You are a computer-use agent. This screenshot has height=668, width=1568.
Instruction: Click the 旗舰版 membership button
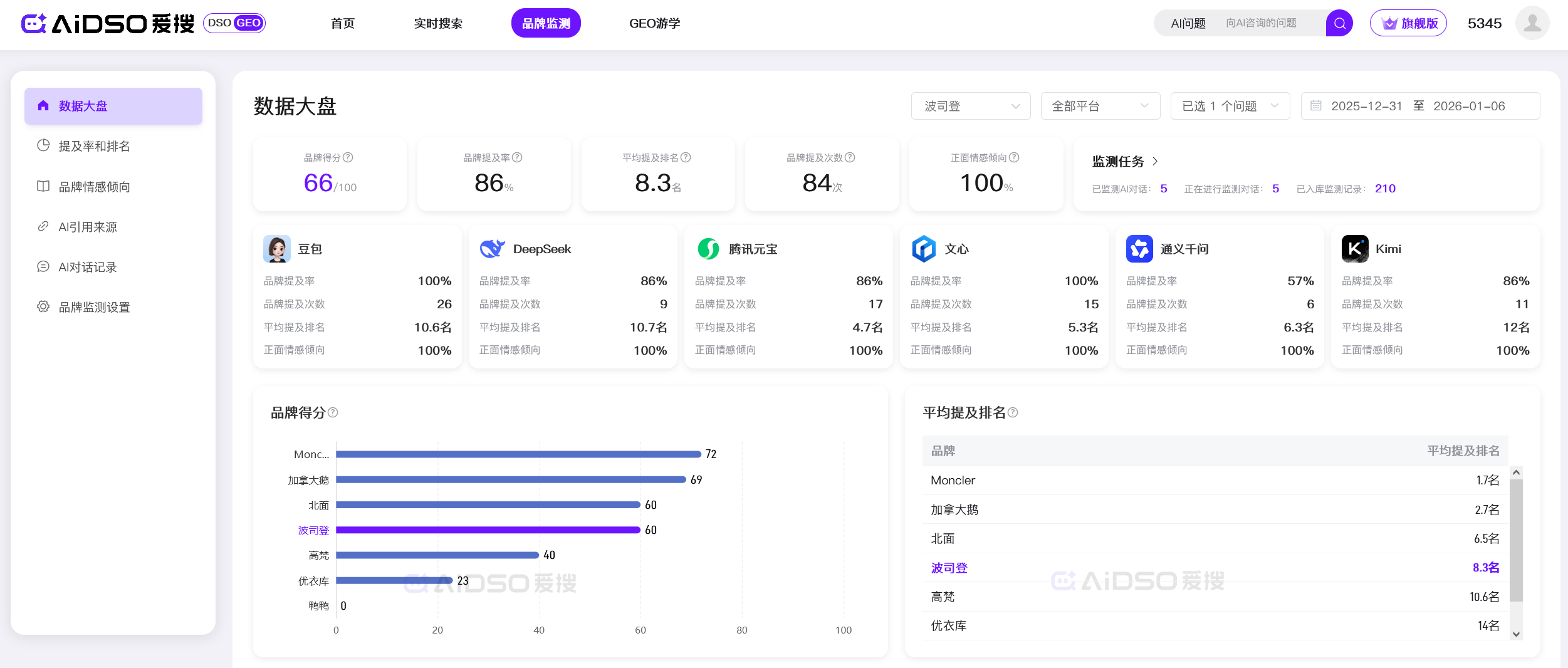[x=1408, y=23]
